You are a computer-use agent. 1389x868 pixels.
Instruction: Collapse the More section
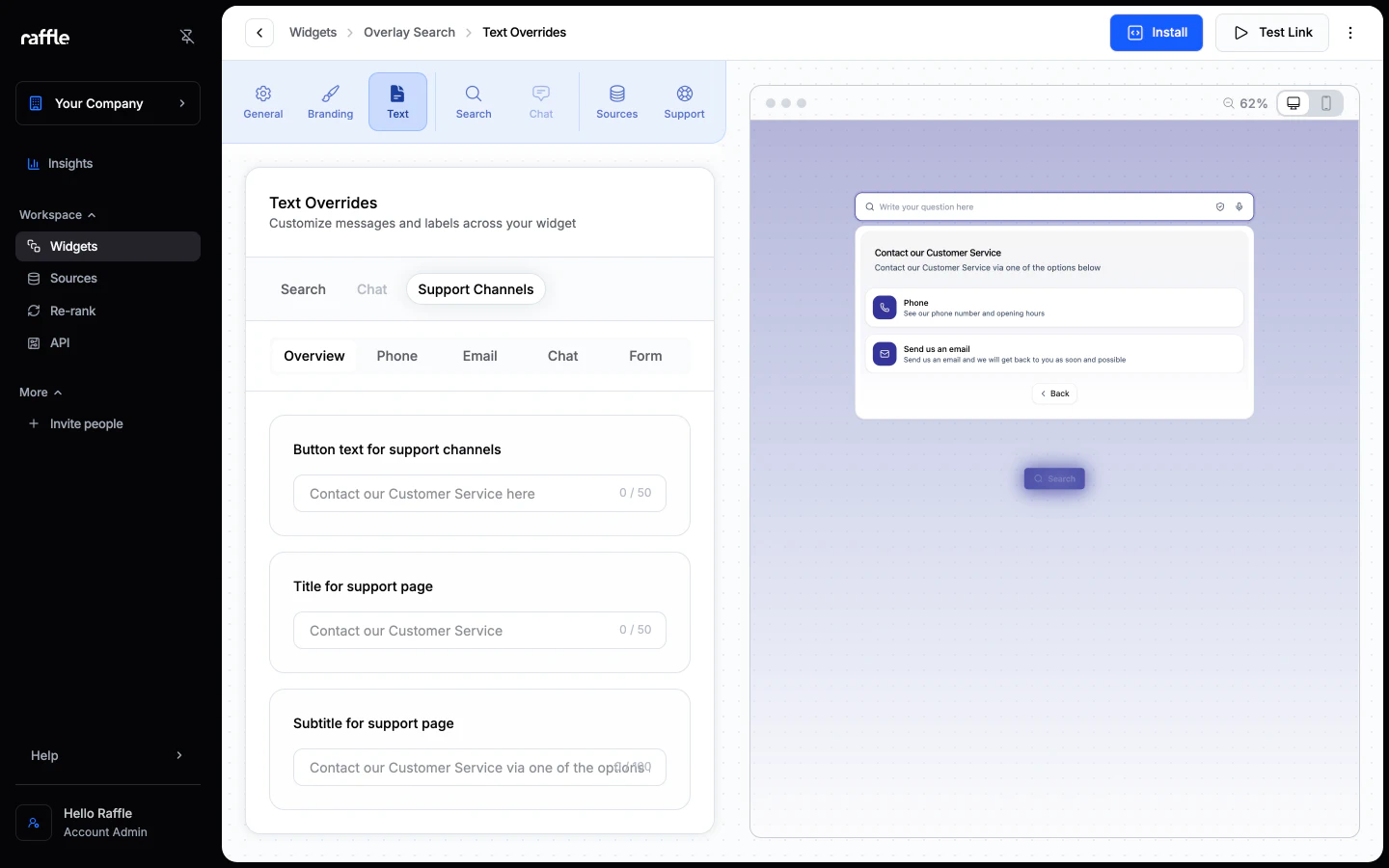(41, 393)
